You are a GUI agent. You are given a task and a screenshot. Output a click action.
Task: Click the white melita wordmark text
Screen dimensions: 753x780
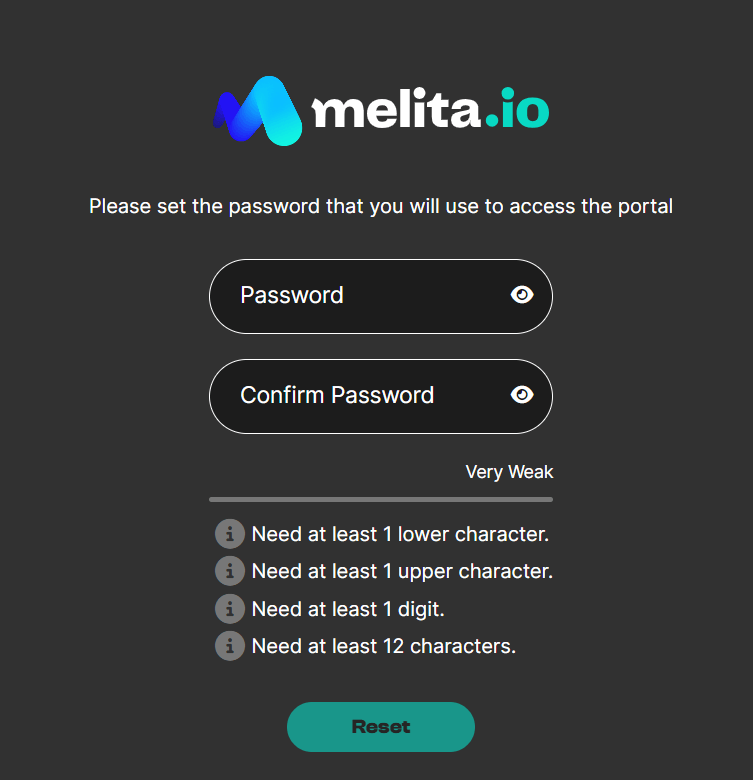[x=397, y=109]
